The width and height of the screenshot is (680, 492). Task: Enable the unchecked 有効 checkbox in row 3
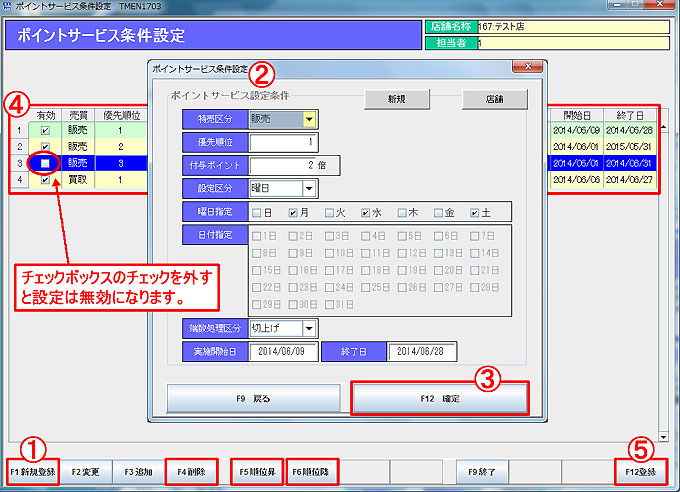[x=45, y=163]
